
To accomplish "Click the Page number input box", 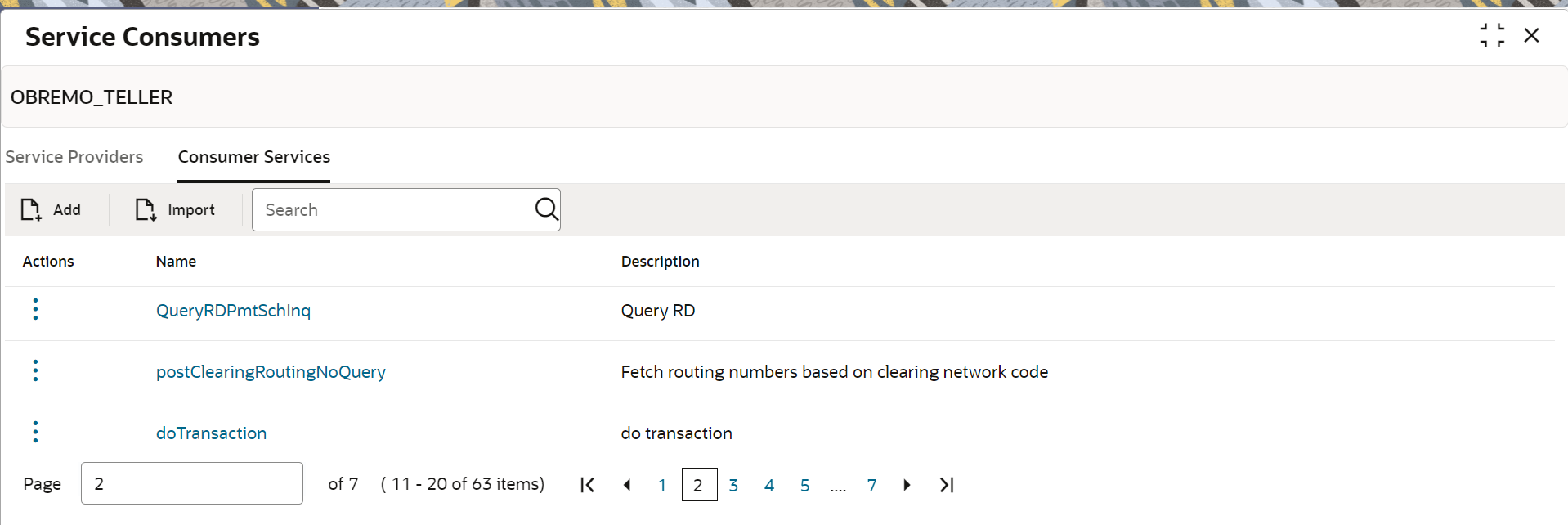I will pos(192,483).
